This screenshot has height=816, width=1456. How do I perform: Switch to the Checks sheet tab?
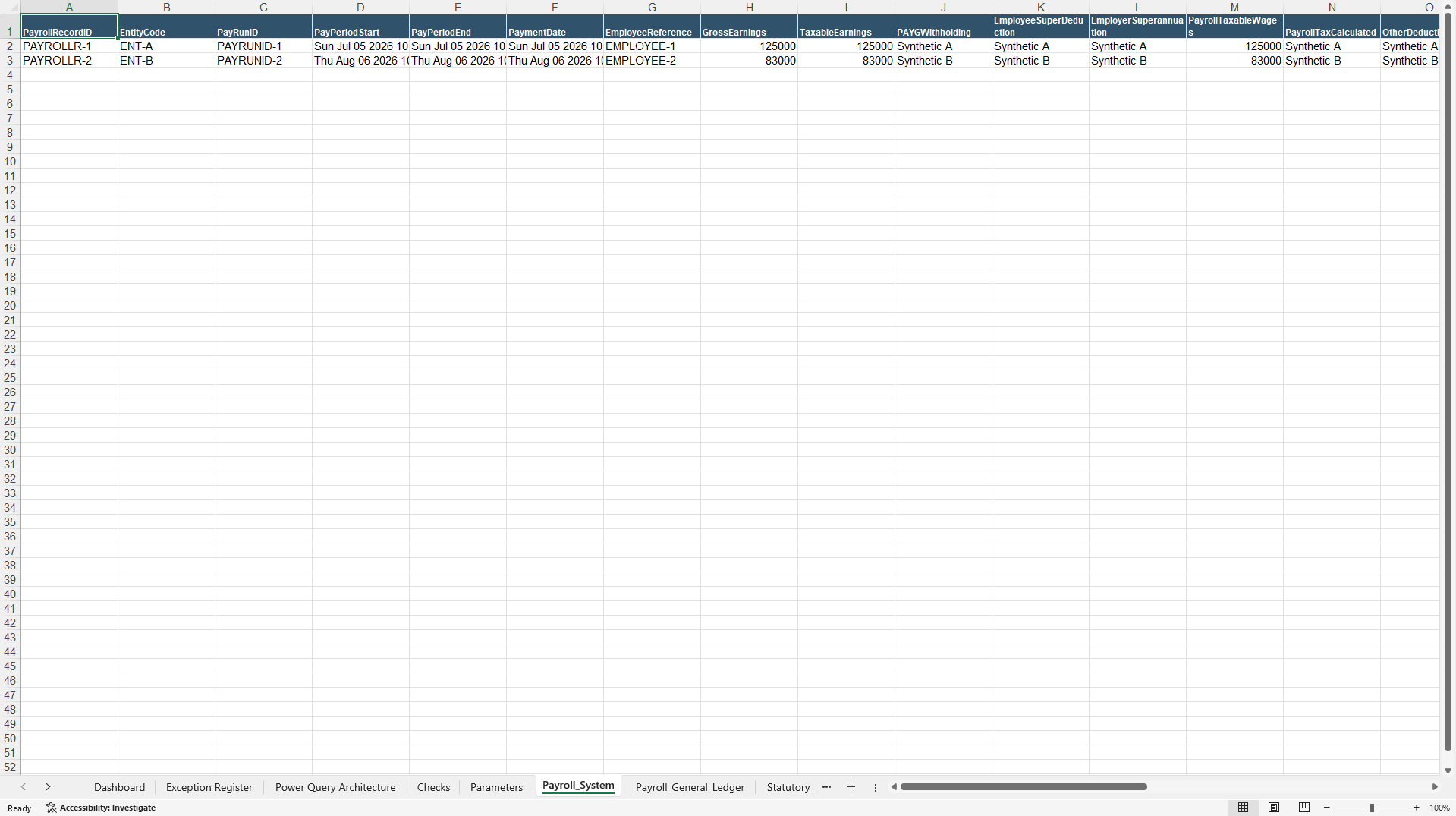tap(433, 787)
